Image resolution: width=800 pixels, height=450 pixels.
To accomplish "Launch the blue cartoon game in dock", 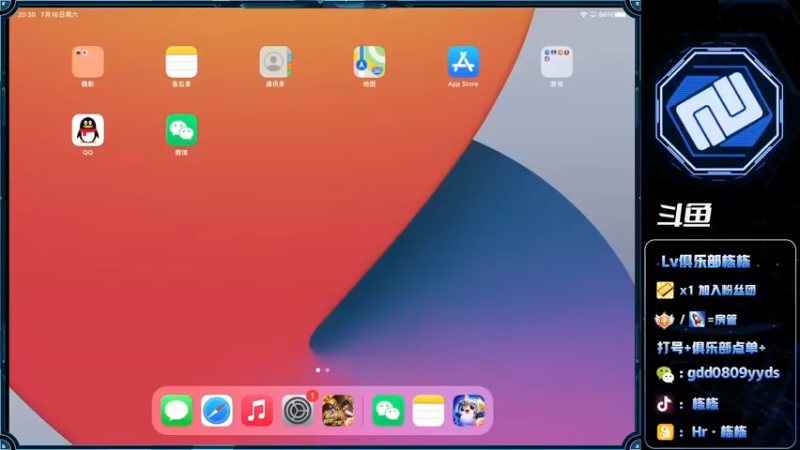I will (469, 410).
